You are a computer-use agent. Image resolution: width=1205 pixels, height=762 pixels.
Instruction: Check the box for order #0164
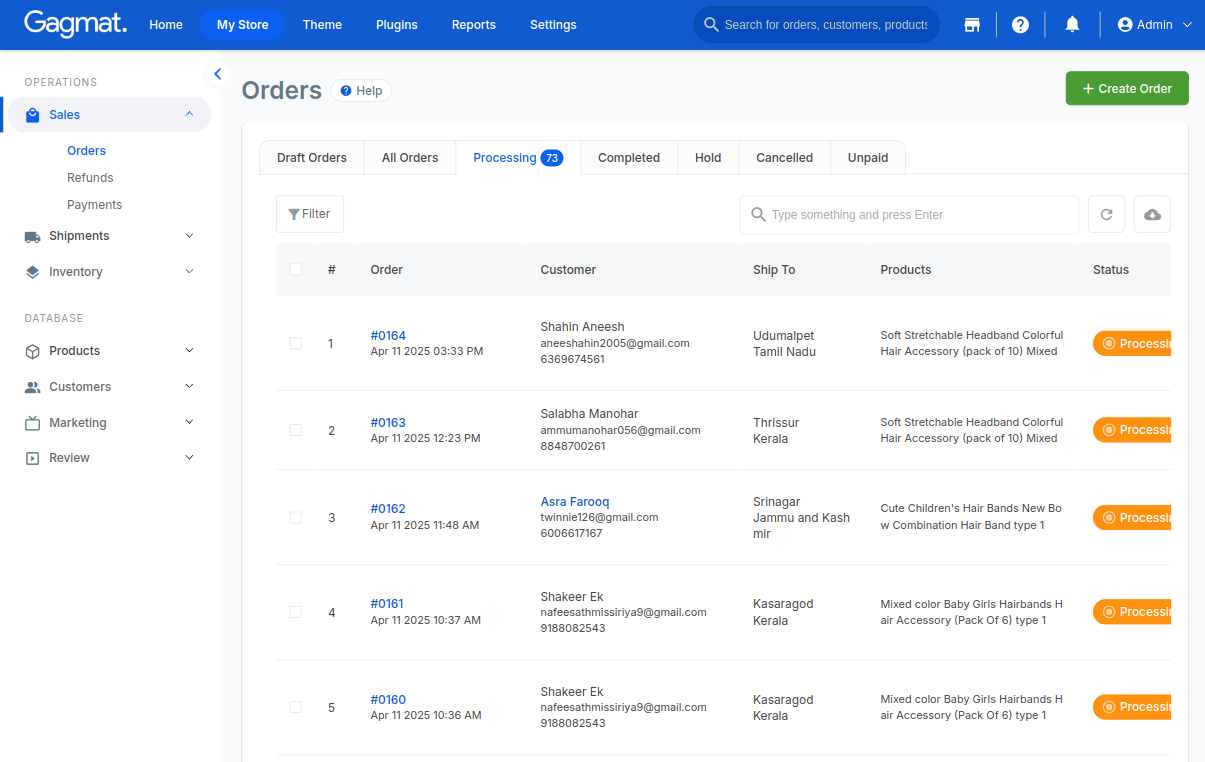pos(295,343)
